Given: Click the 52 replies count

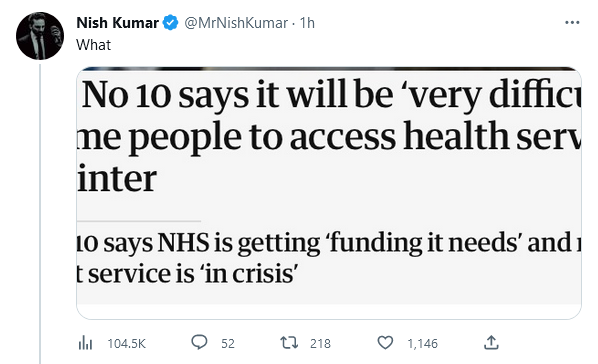Looking at the screenshot, I should pyautogui.click(x=228, y=343).
